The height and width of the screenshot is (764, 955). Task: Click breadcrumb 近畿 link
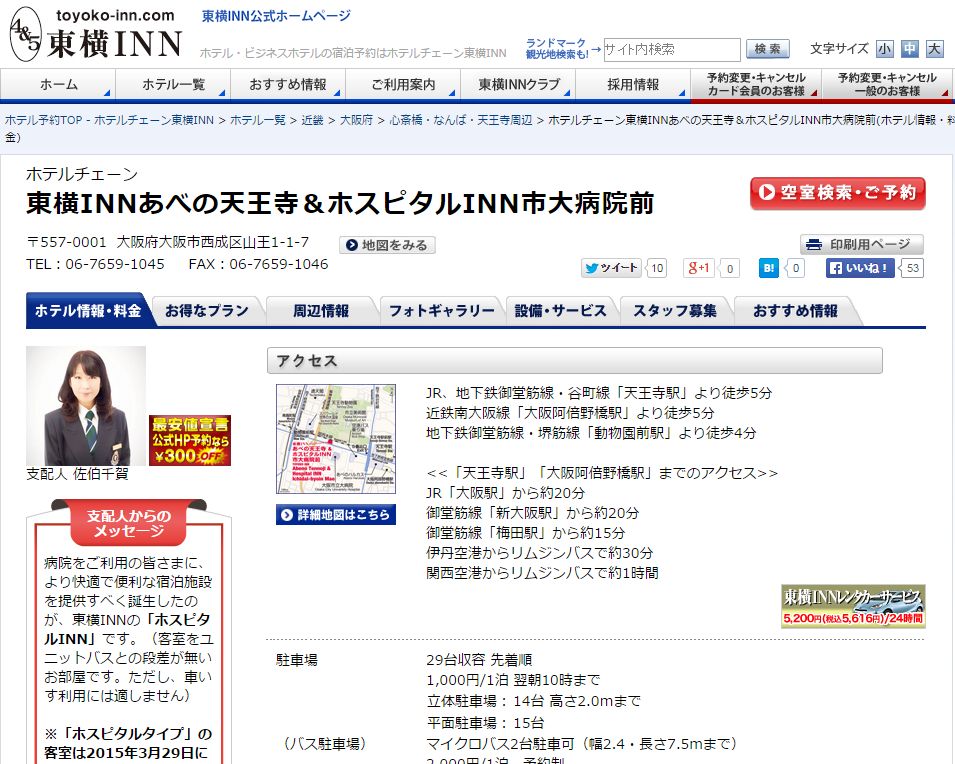tap(312, 120)
